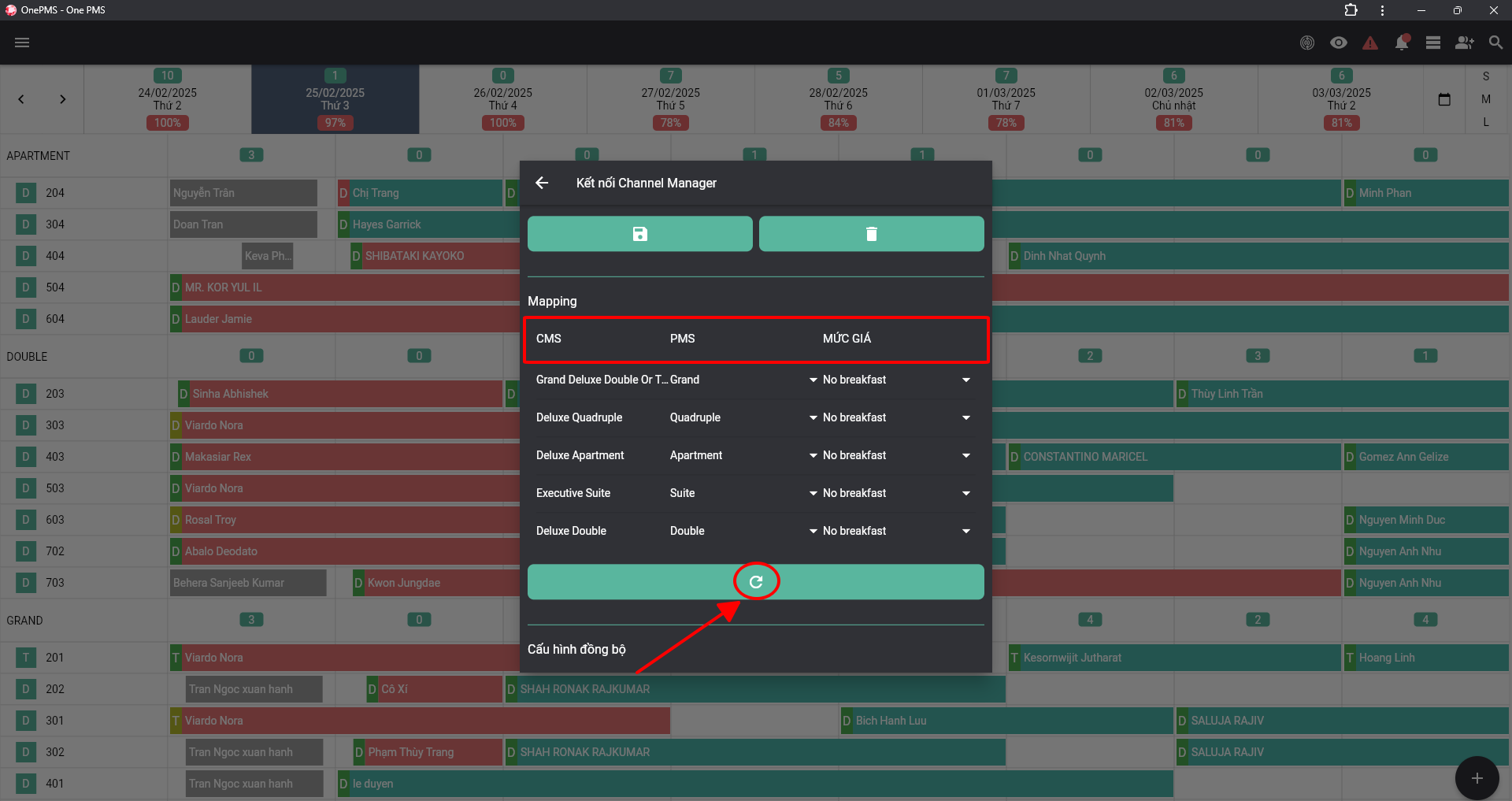
Task: Switch to S row size option
Action: point(1486,76)
